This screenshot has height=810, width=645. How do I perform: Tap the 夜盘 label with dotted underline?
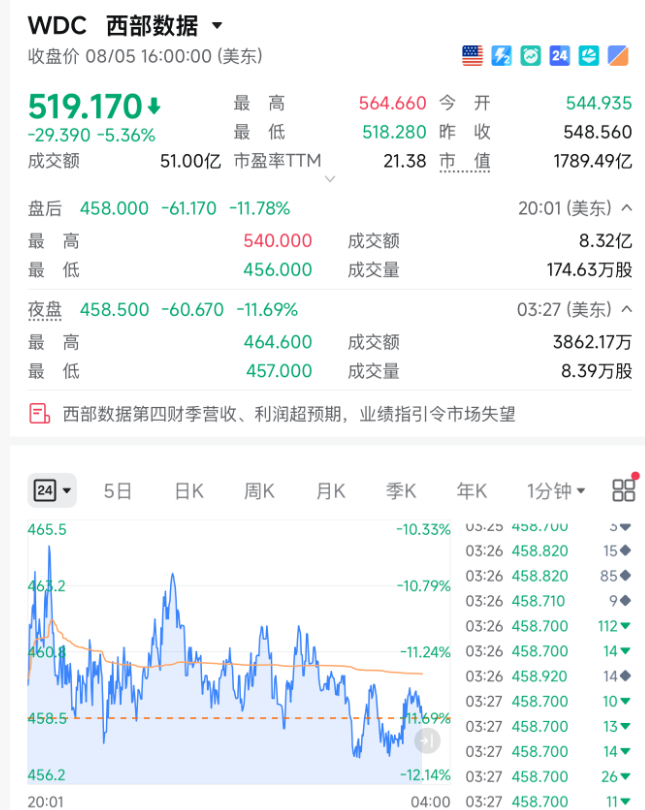pyautogui.click(x=45, y=309)
